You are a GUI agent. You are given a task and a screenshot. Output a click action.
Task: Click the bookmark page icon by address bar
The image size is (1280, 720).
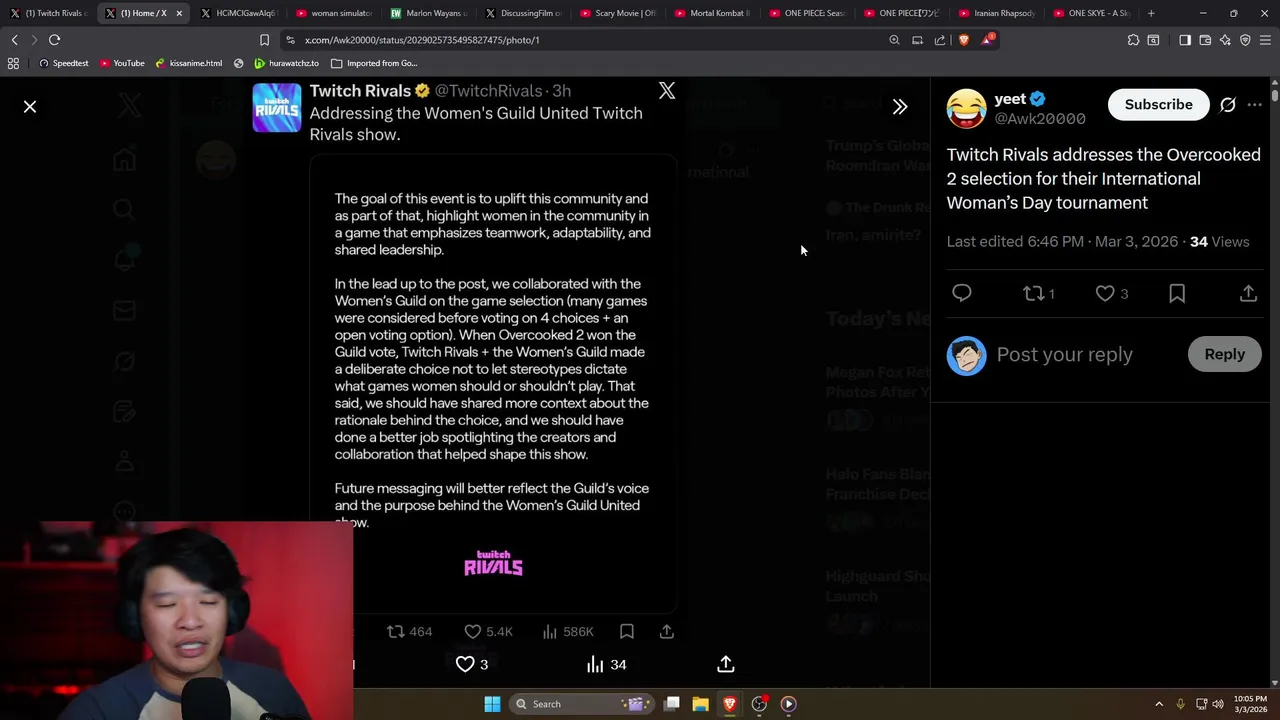(264, 40)
